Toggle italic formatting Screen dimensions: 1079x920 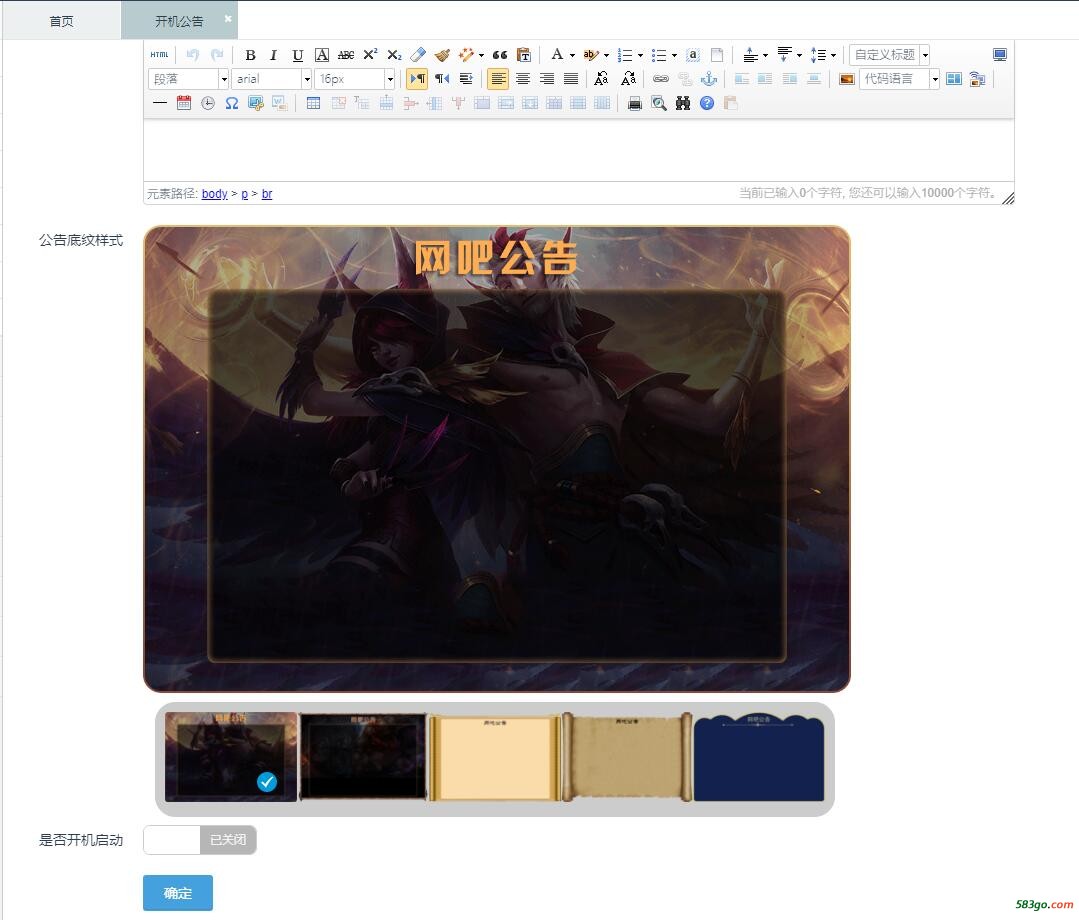tap(273, 55)
